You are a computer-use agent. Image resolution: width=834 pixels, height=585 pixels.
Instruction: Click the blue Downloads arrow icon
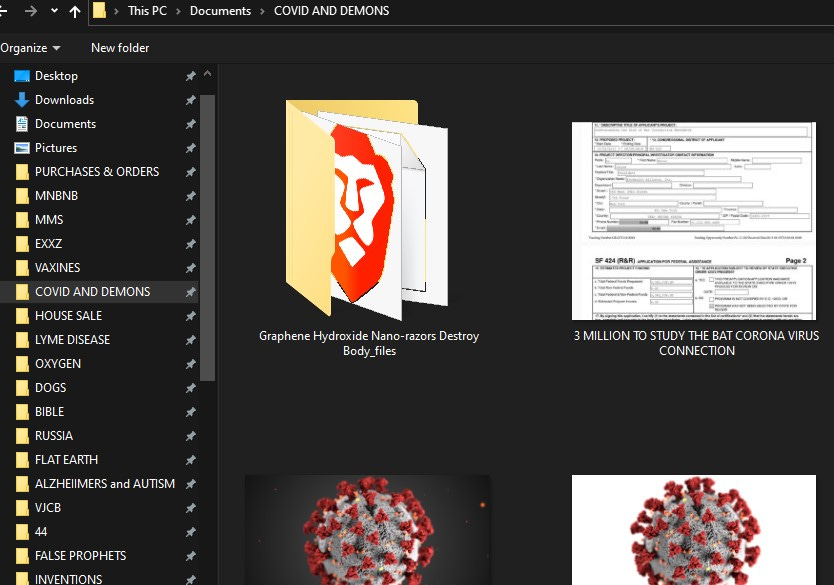click(x=22, y=100)
